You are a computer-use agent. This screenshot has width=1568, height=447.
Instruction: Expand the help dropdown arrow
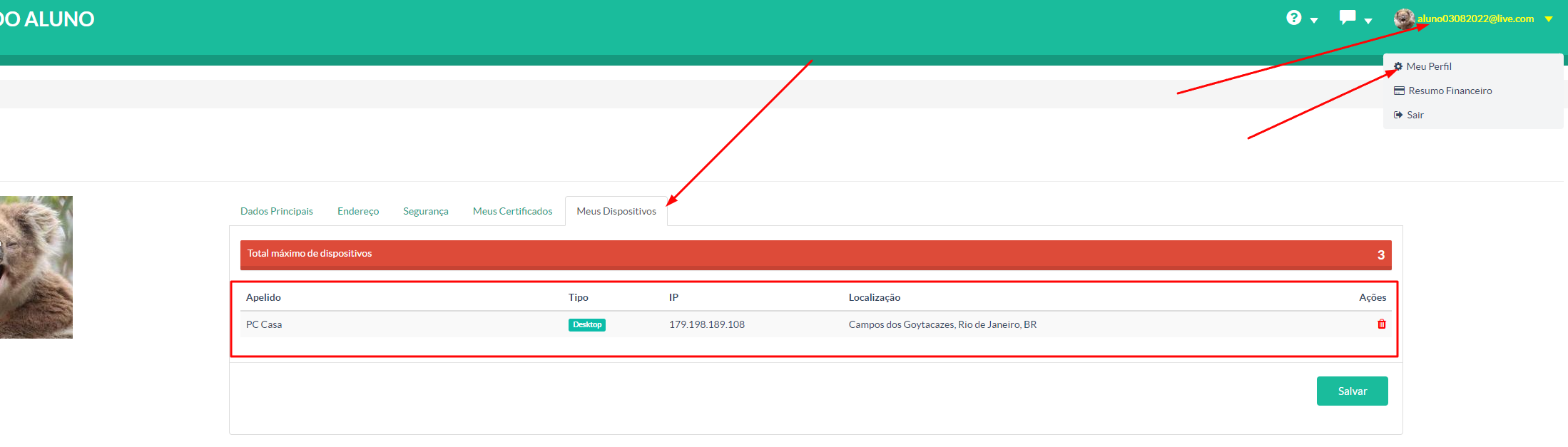pos(1314,21)
